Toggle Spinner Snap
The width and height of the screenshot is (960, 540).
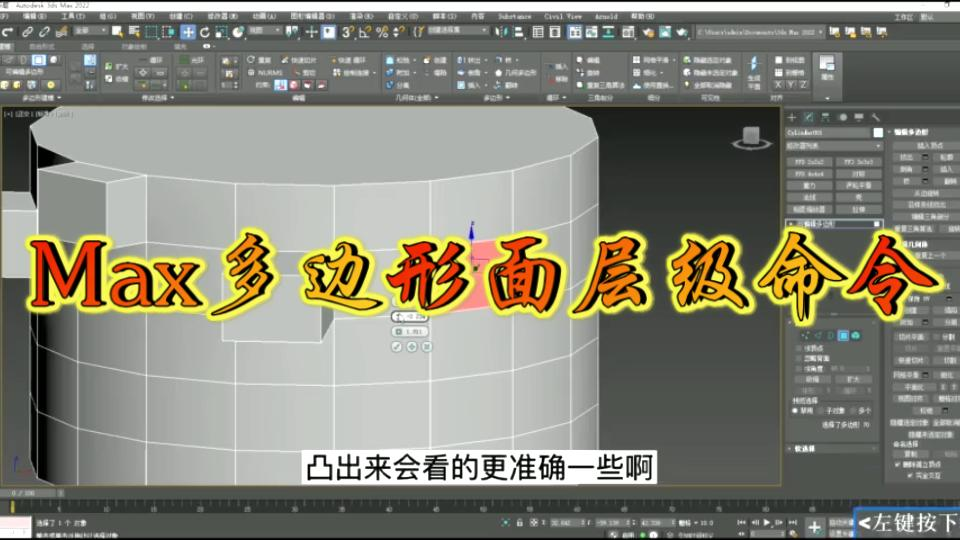[x=399, y=32]
